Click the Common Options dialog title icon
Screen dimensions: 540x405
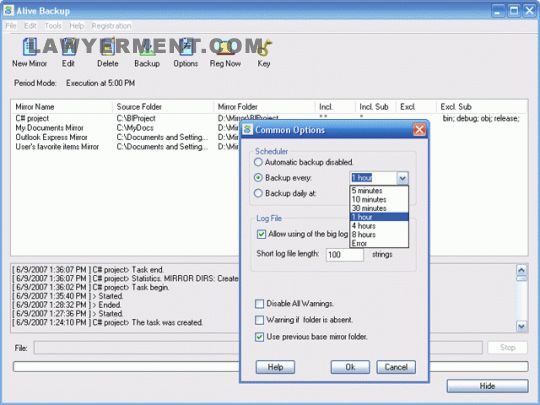pos(247,130)
